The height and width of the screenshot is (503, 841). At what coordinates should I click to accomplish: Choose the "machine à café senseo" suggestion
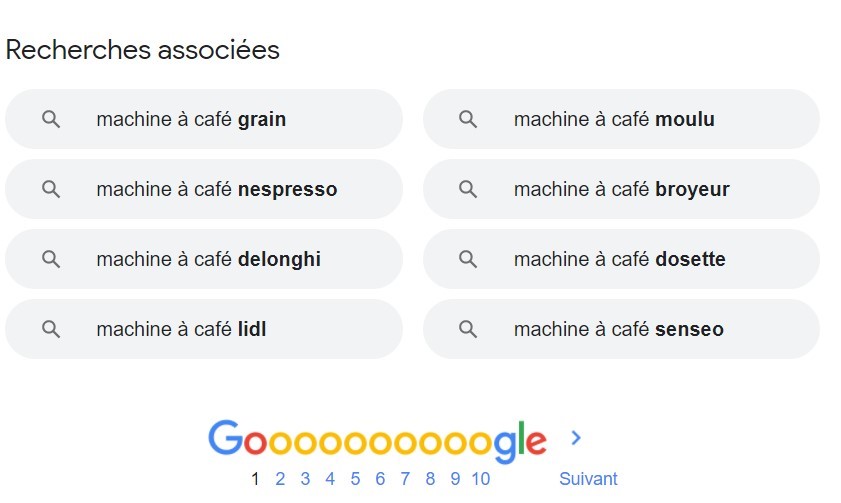pyautogui.click(x=618, y=329)
